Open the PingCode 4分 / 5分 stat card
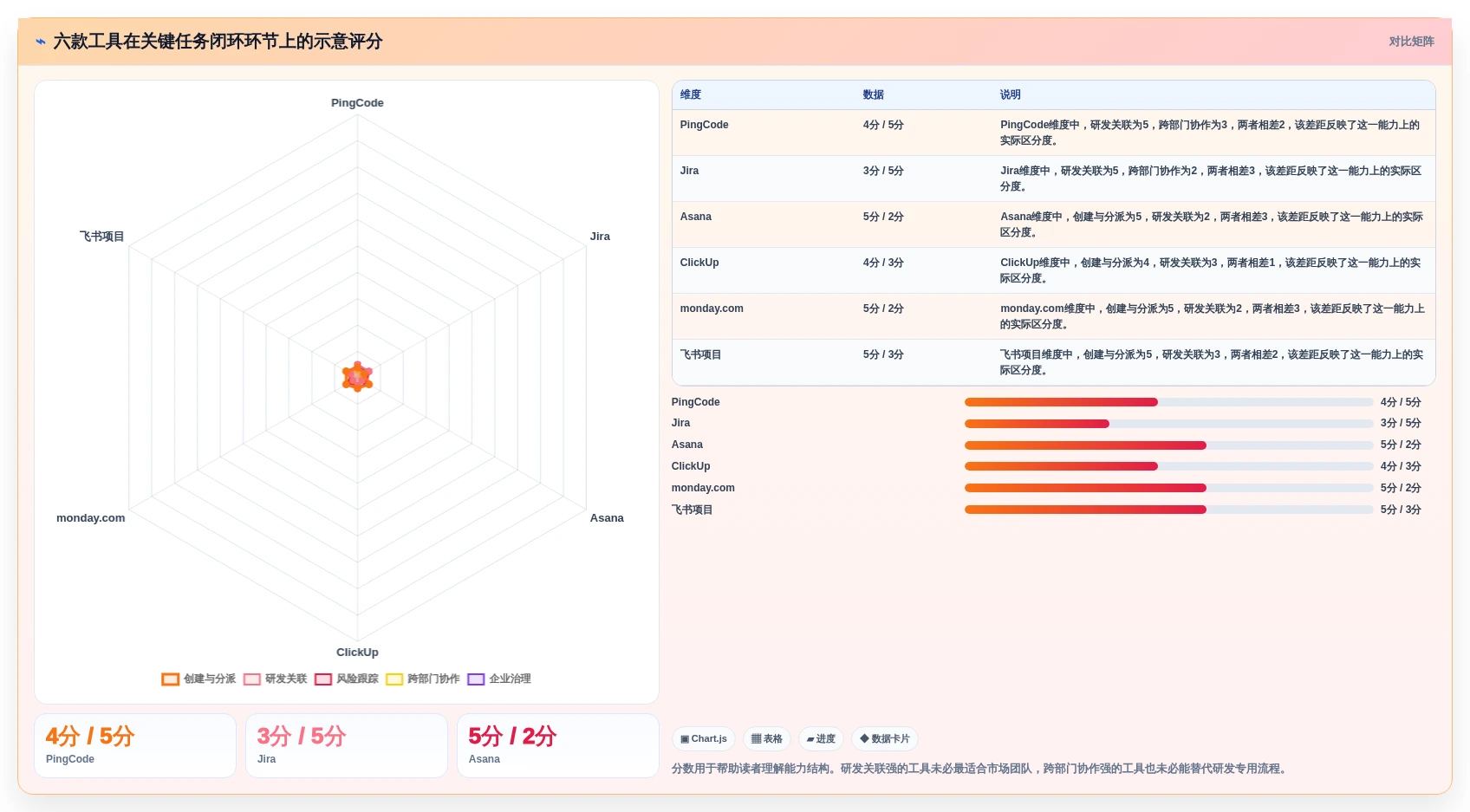The image size is (1470, 812). pyautogui.click(x=135, y=745)
